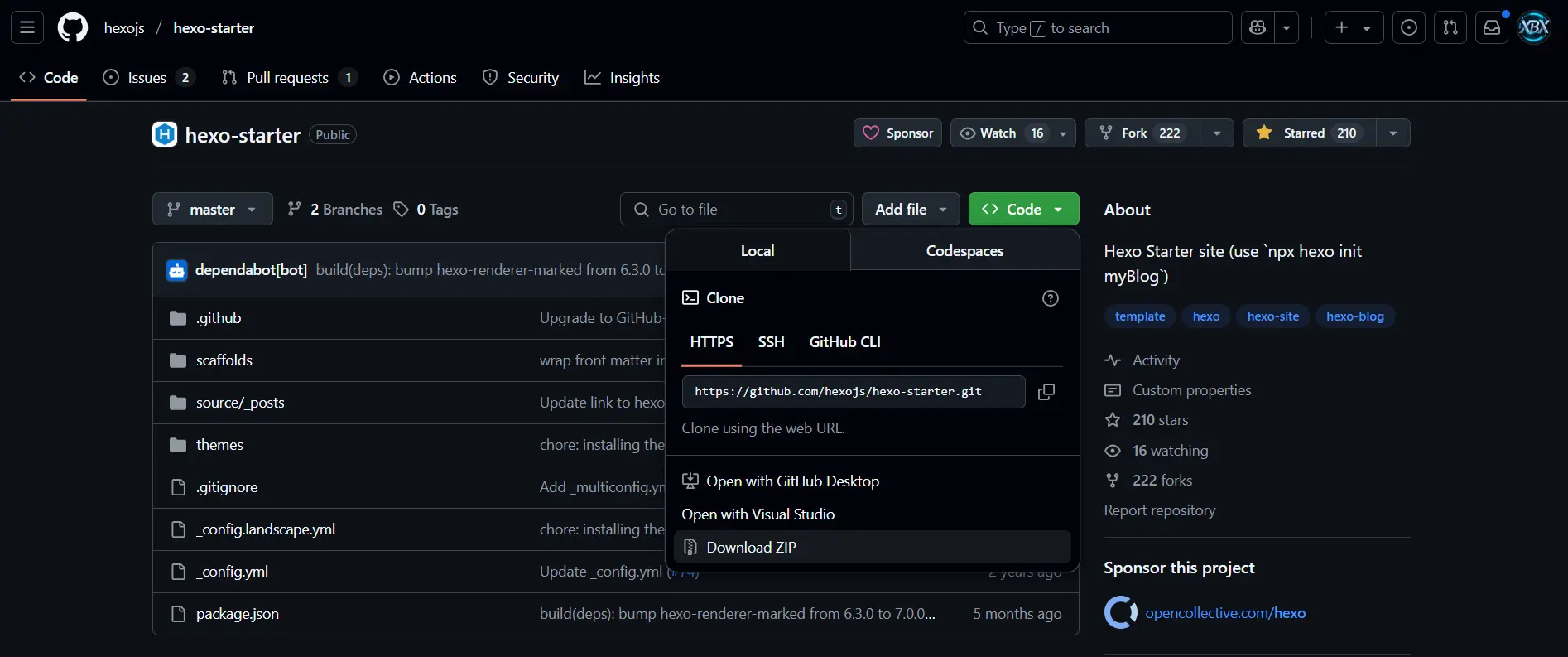
Task: Open the notifications inbox icon
Action: 1491,28
